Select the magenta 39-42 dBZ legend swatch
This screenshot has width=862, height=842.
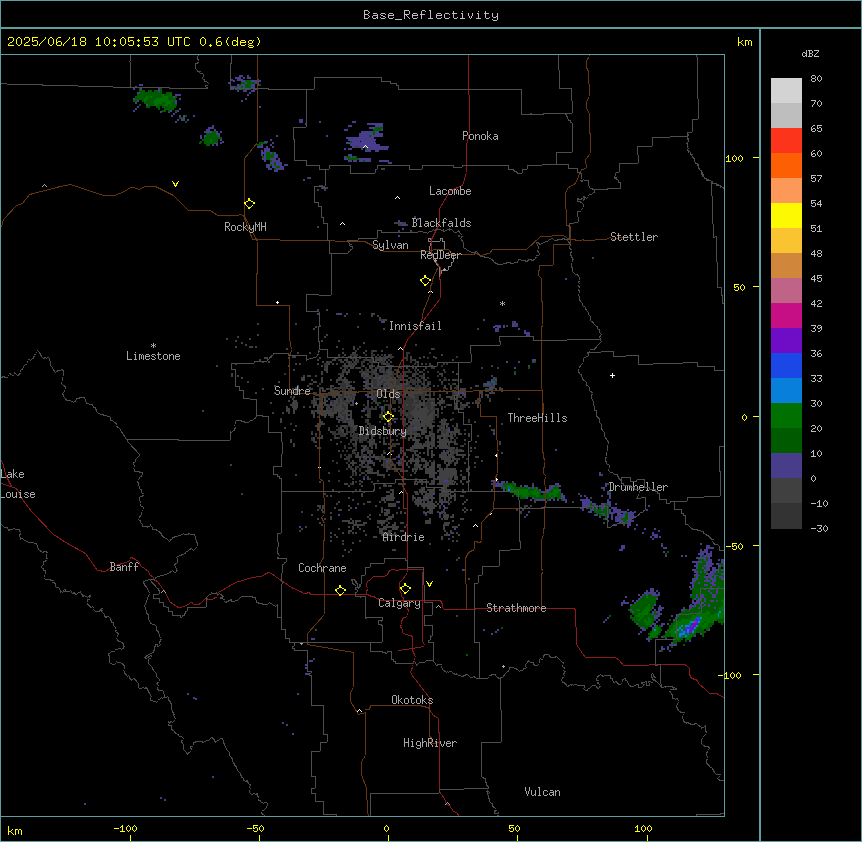click(x=786, y=315)
